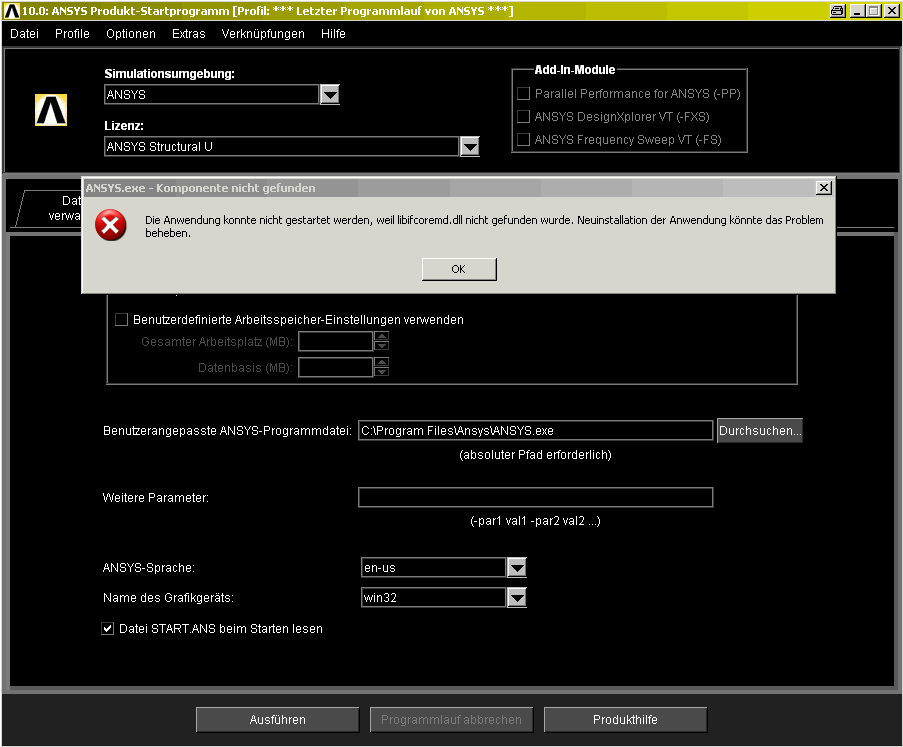
Task: Open the Profile menu
Action: [72, 34]
